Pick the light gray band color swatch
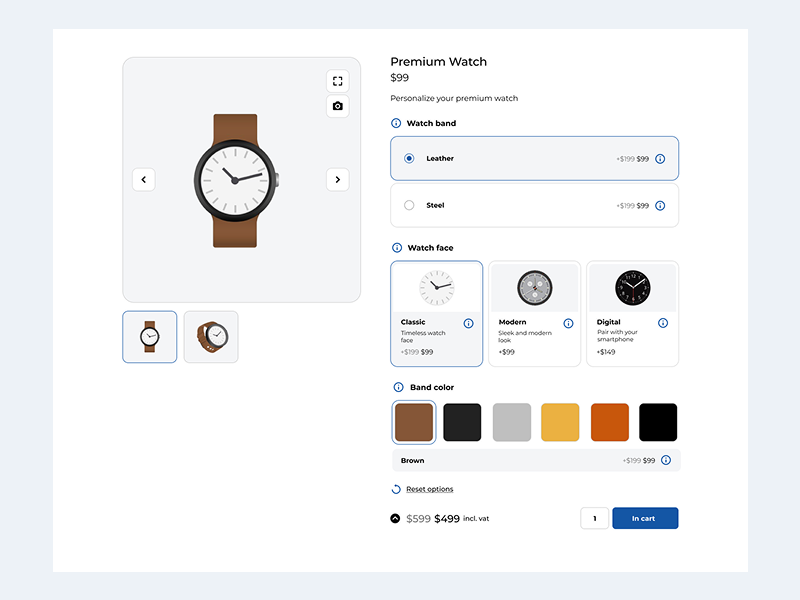 (512, 422)
